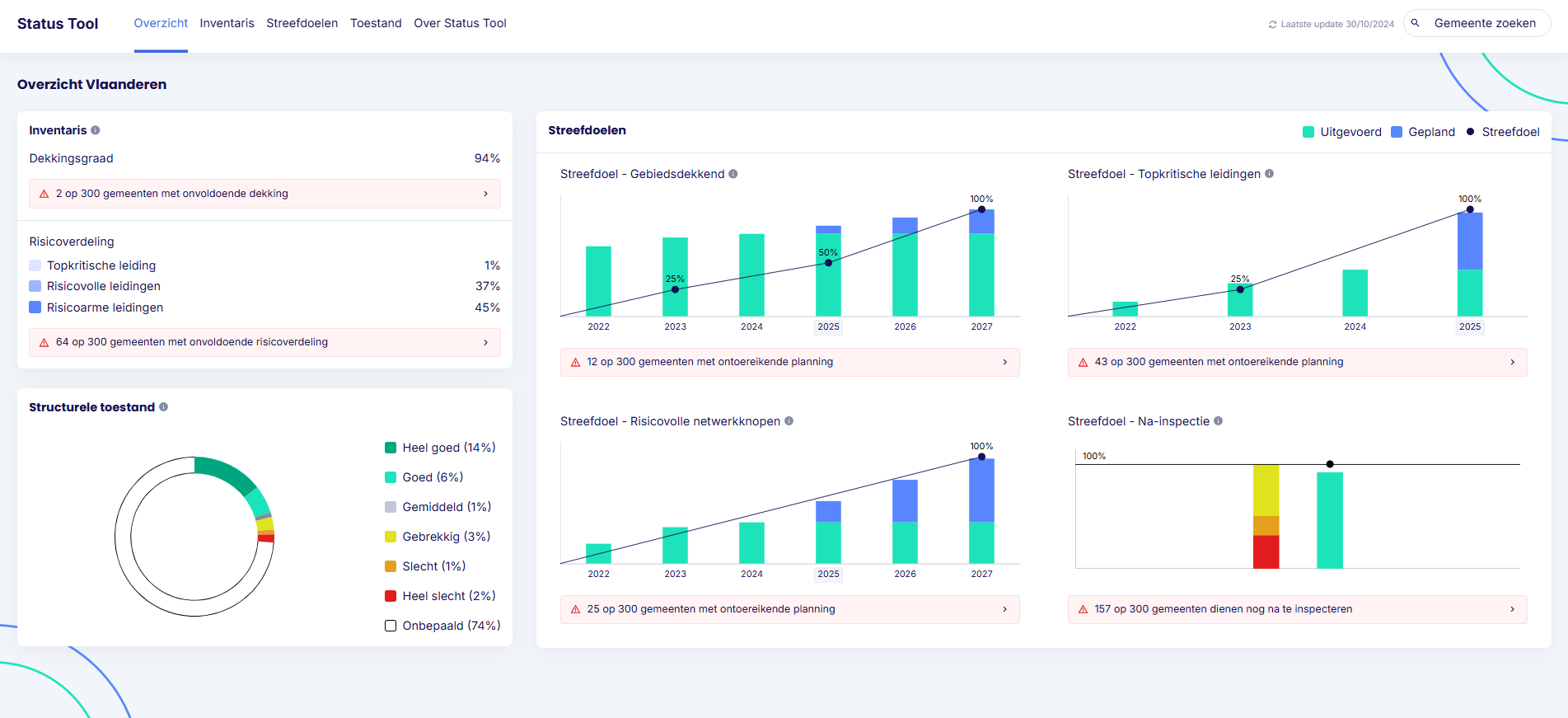Switch to the Inventaris tab
The height and width of the screenshot is (718, 1568).
click(x=227, y=23)
